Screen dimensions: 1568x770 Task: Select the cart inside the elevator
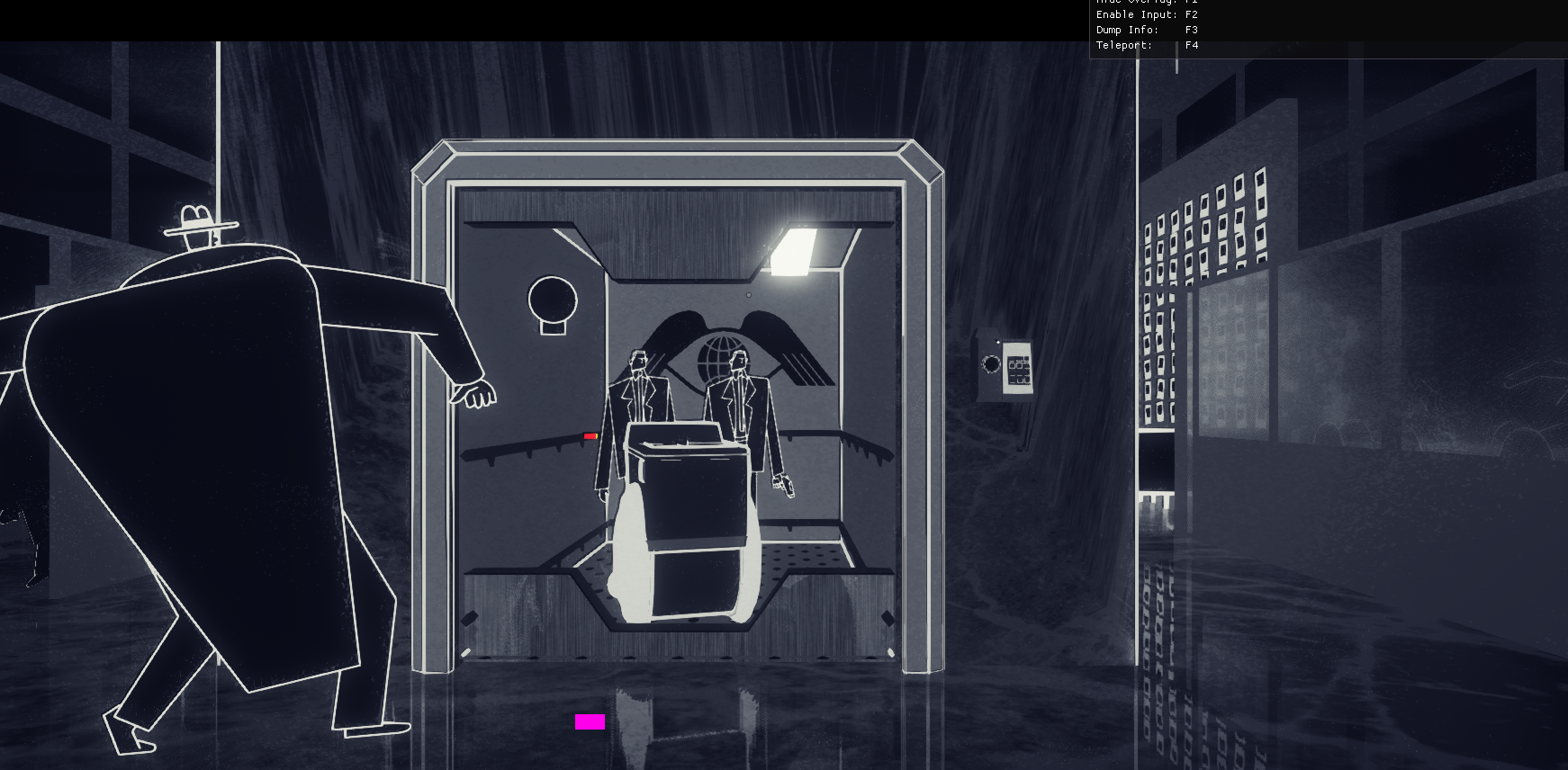pyautogui.click(x=686, y=522)
